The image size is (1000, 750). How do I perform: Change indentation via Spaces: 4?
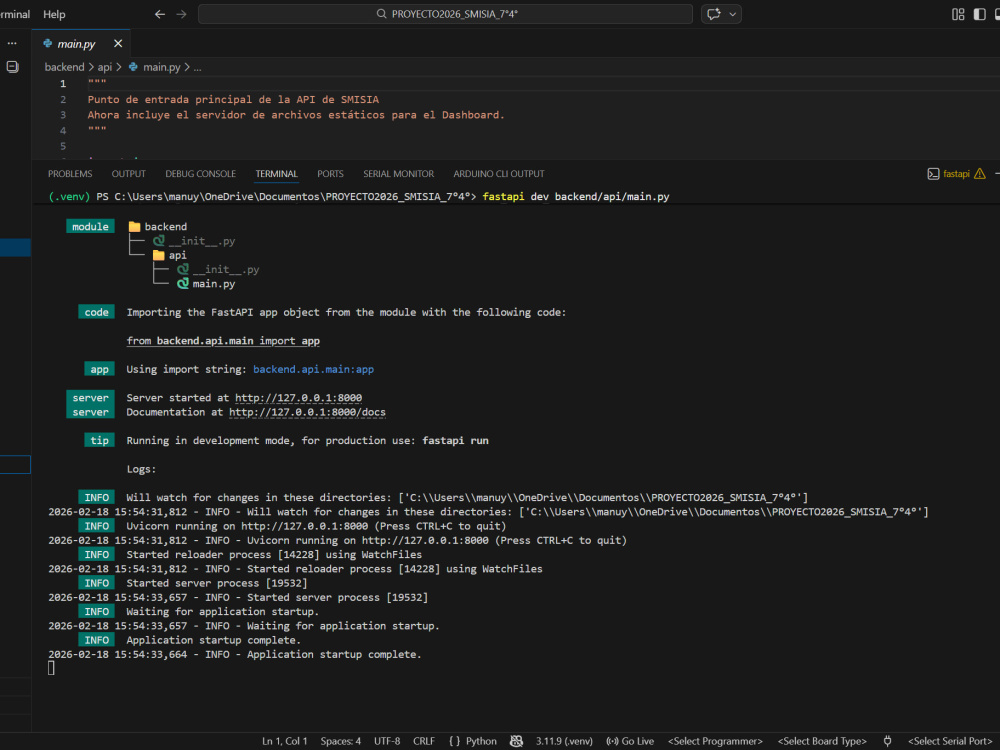click(341, 741)
